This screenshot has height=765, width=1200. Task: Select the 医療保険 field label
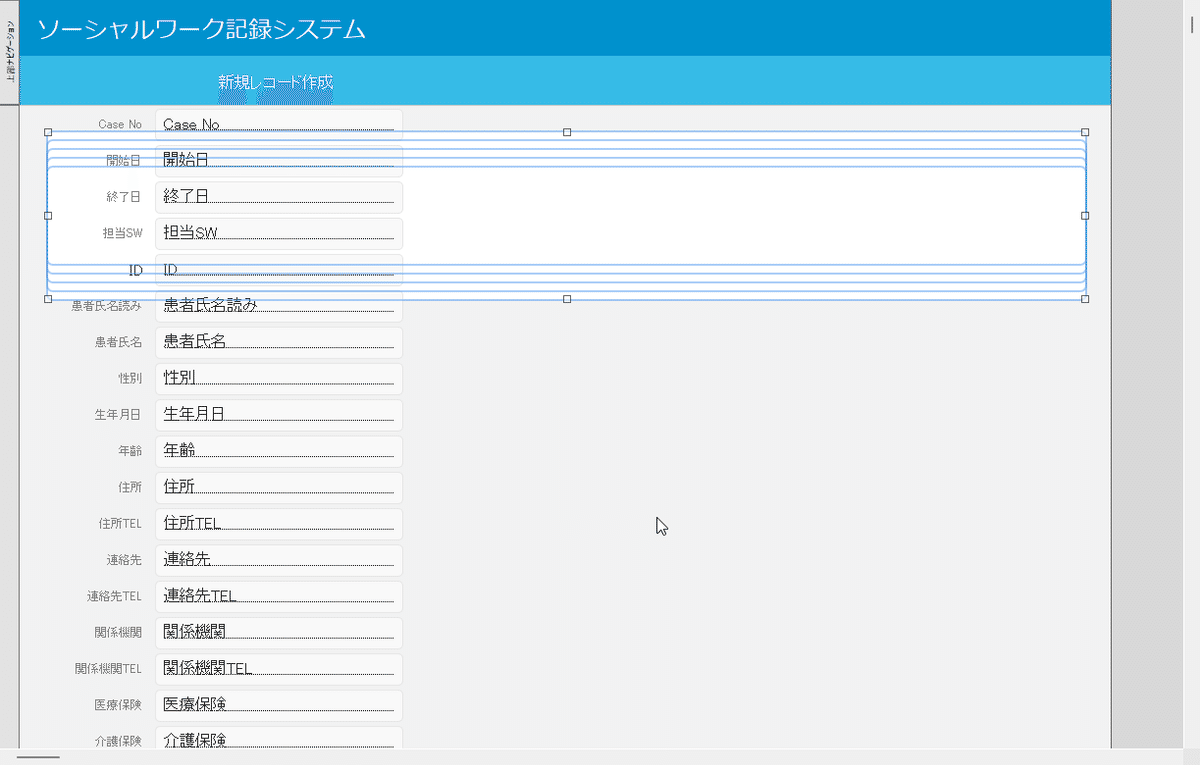point(118,705)
